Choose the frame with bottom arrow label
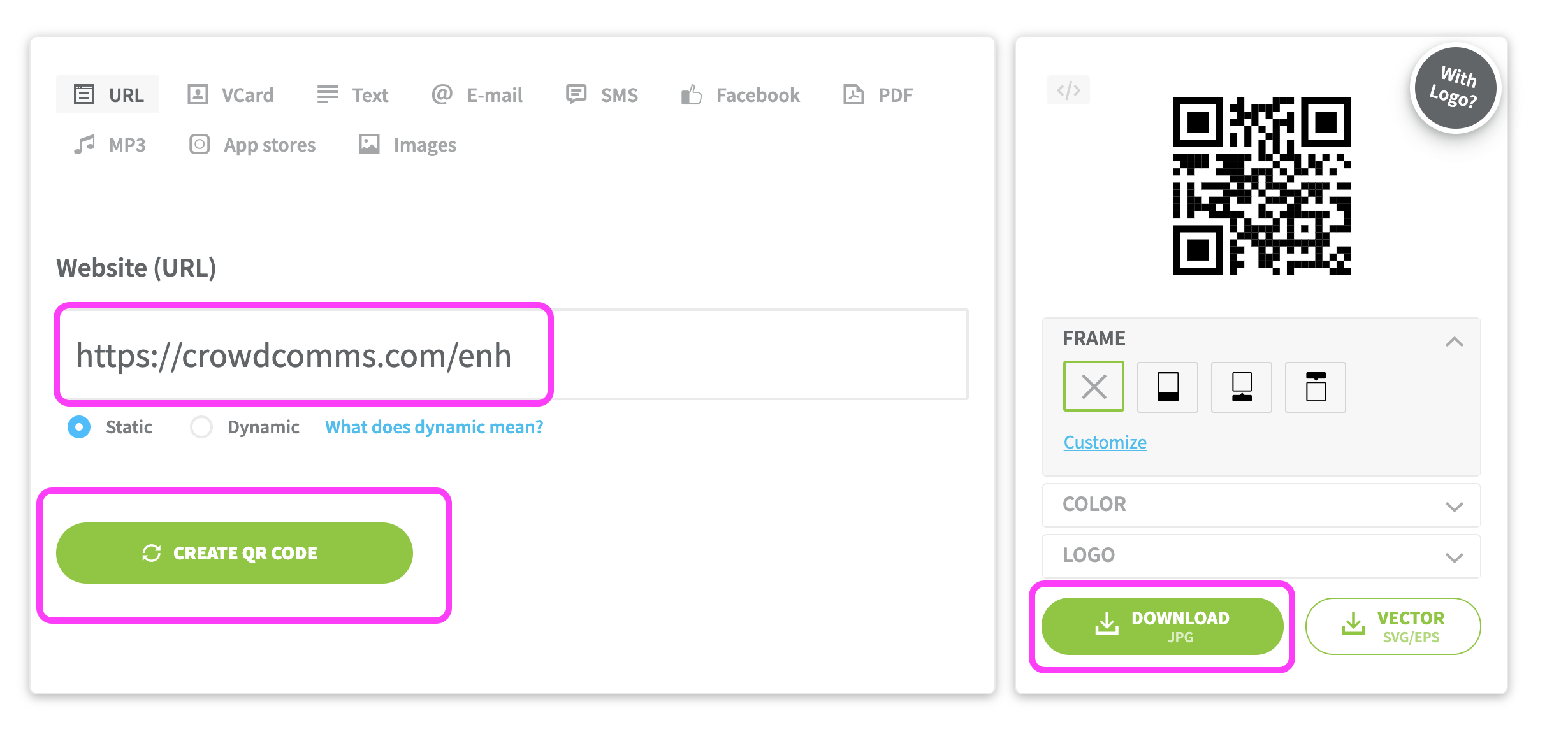The image size is (1568, 734). click(1242, 387)
